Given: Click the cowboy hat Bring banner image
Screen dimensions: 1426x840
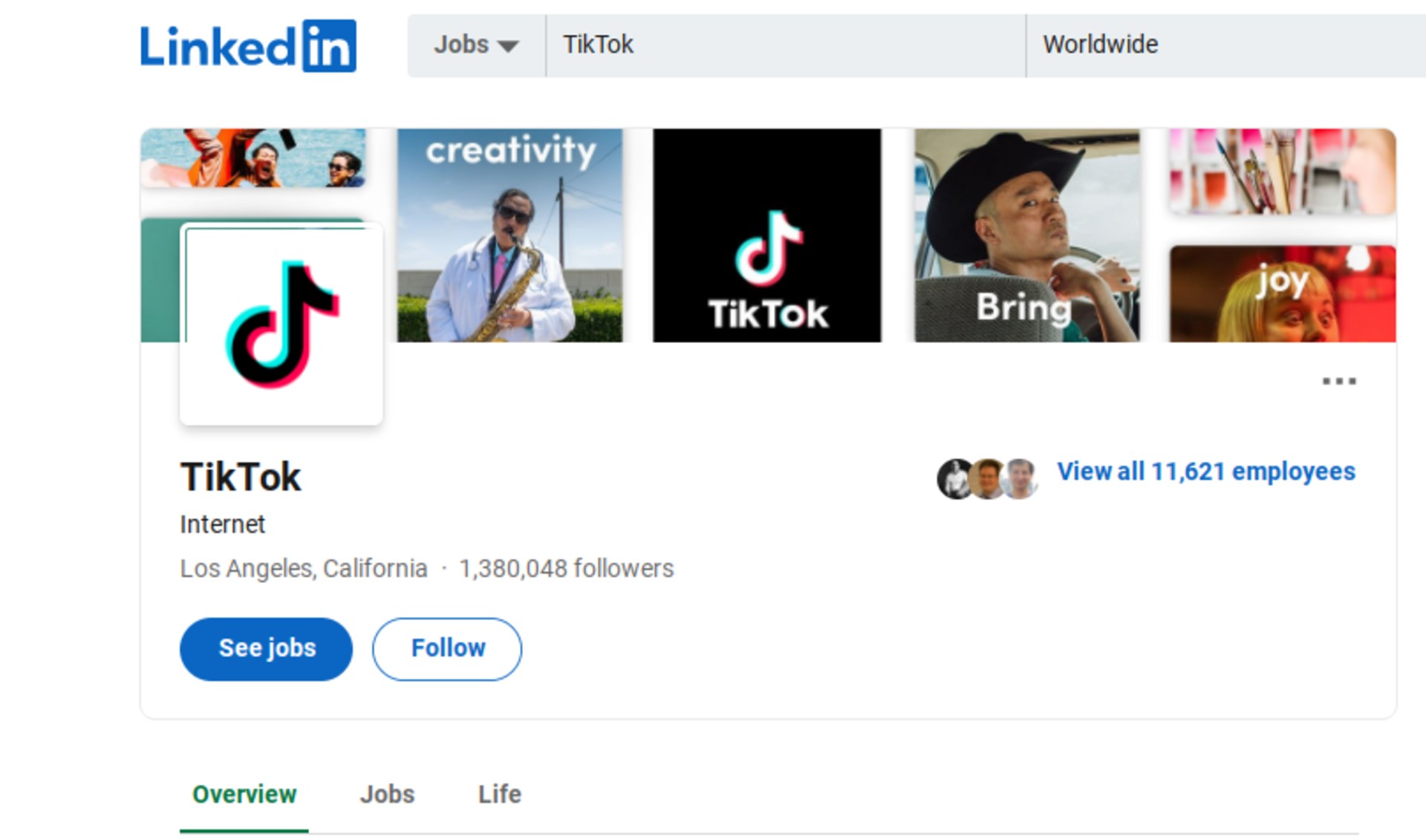Looking at the screenshot, I should [x=1026, y=235].
